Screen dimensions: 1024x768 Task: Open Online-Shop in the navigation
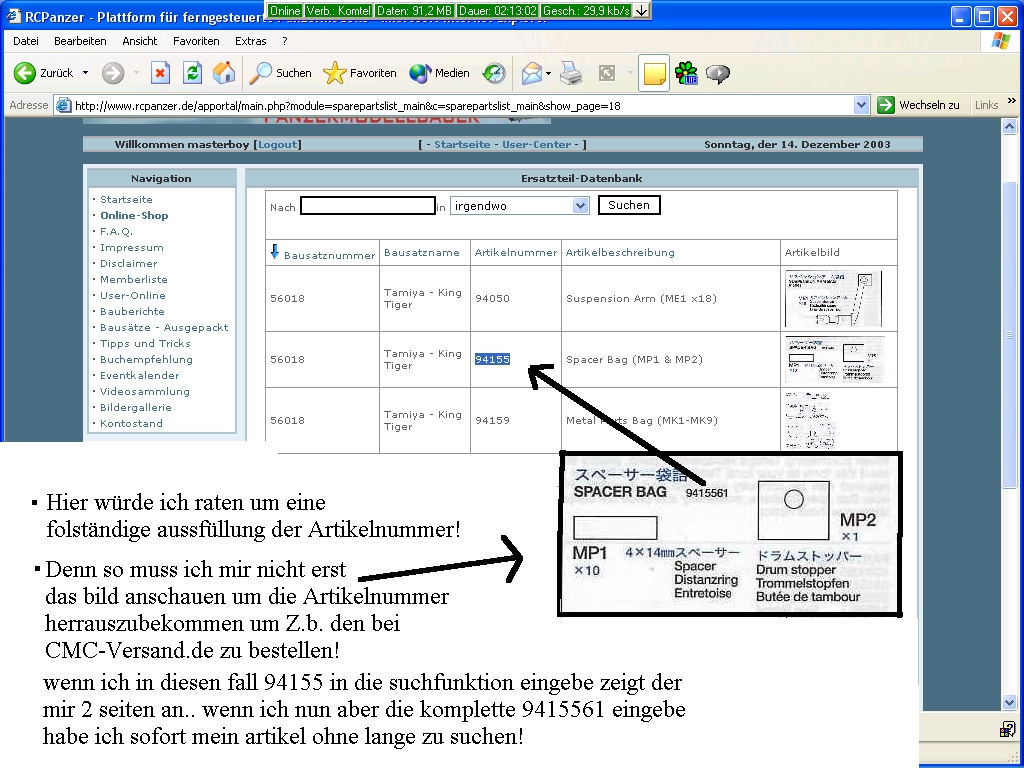(134, 215)
